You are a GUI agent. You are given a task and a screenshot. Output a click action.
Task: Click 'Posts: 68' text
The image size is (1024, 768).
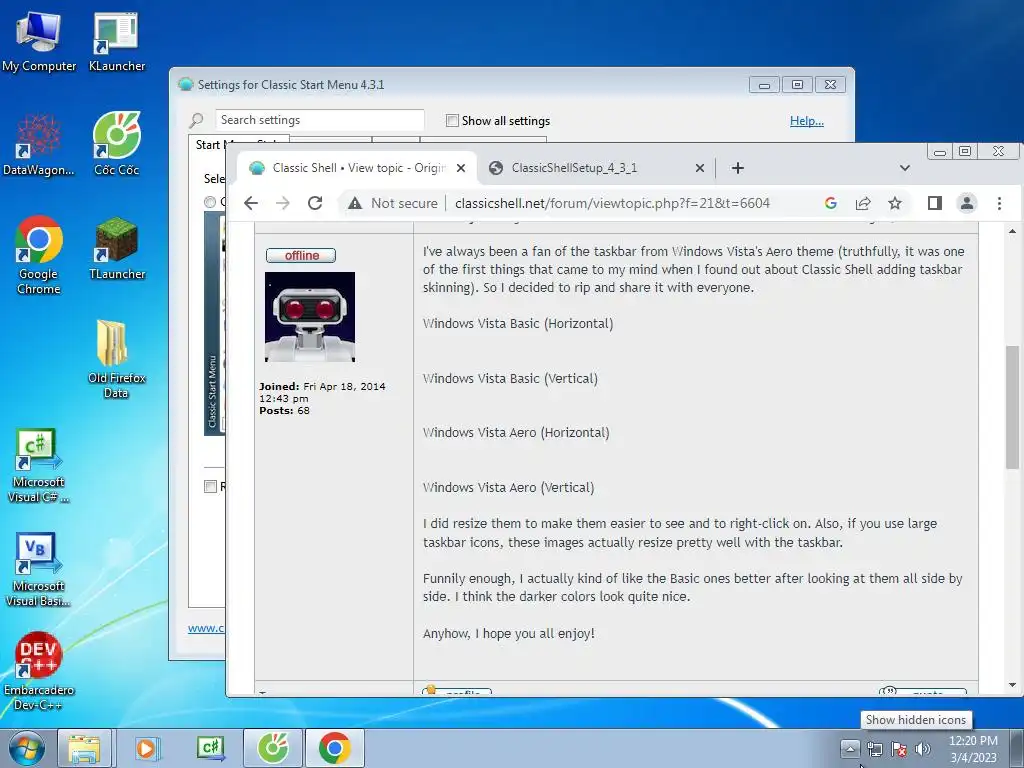[284, 411]
